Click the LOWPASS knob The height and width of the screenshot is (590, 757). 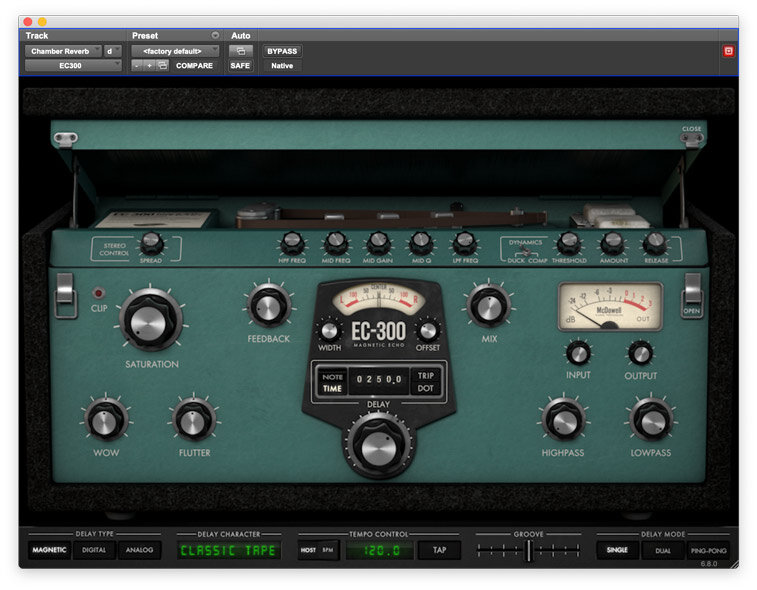tap(651, 421)
